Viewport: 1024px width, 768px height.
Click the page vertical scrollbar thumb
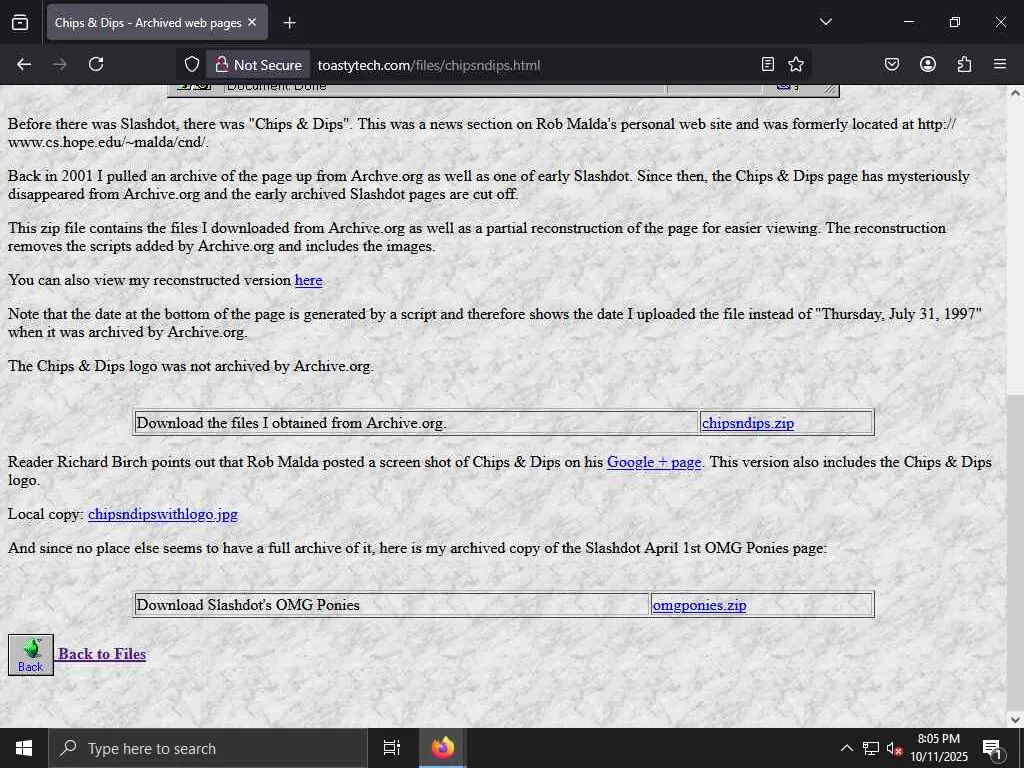1015,551
